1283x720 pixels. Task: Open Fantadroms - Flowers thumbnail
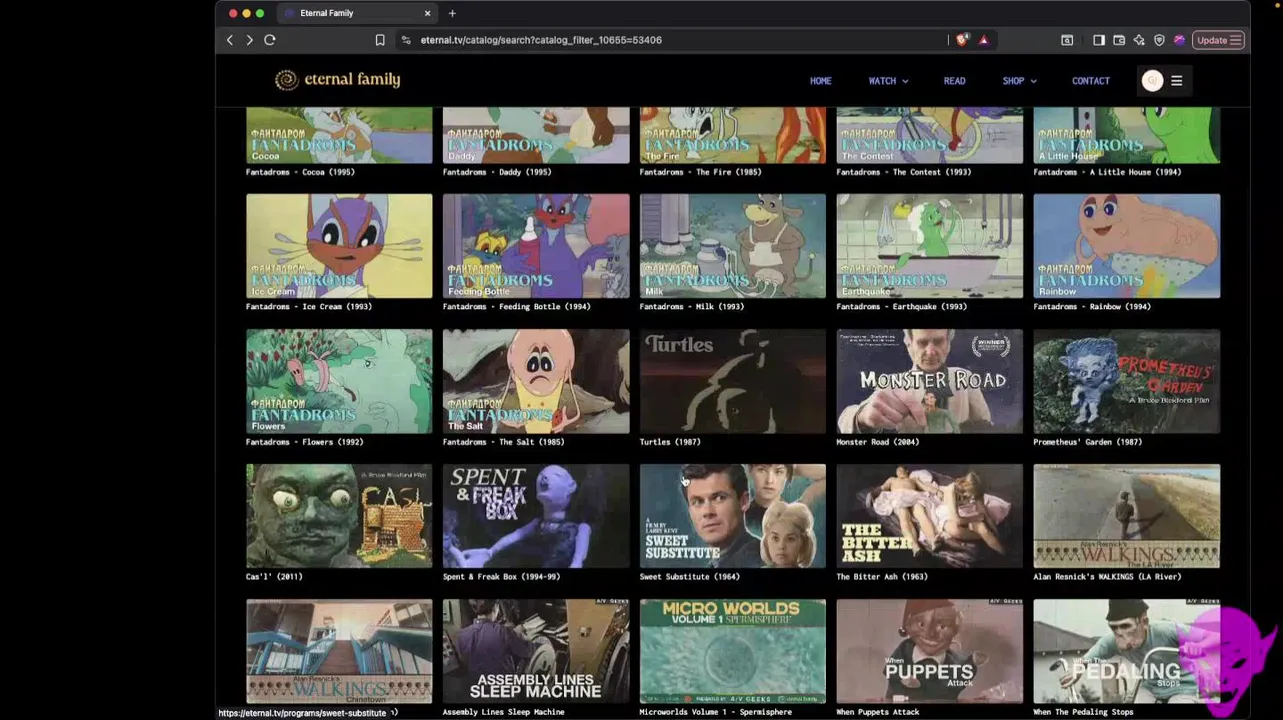339,381
